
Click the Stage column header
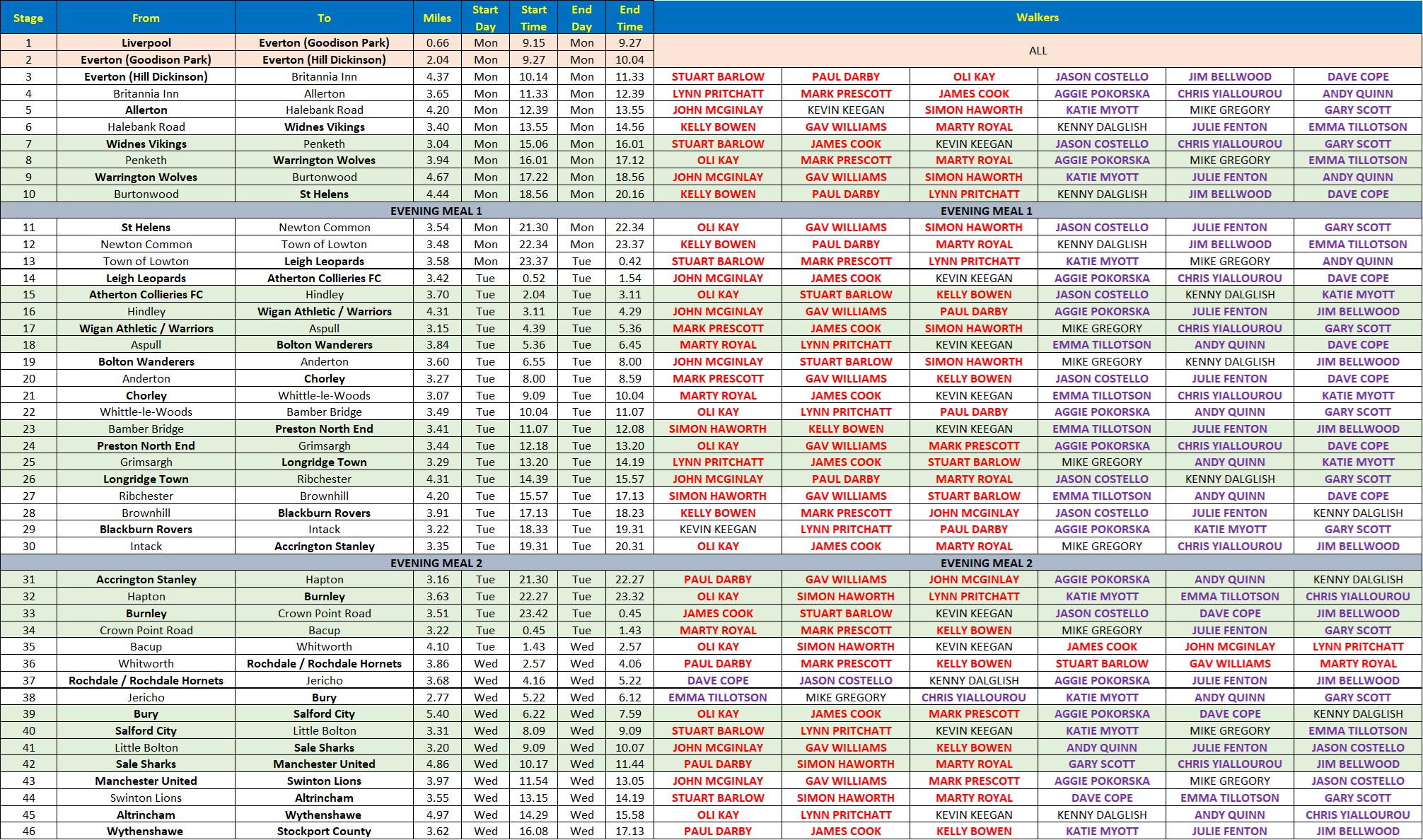pos(28,18)
